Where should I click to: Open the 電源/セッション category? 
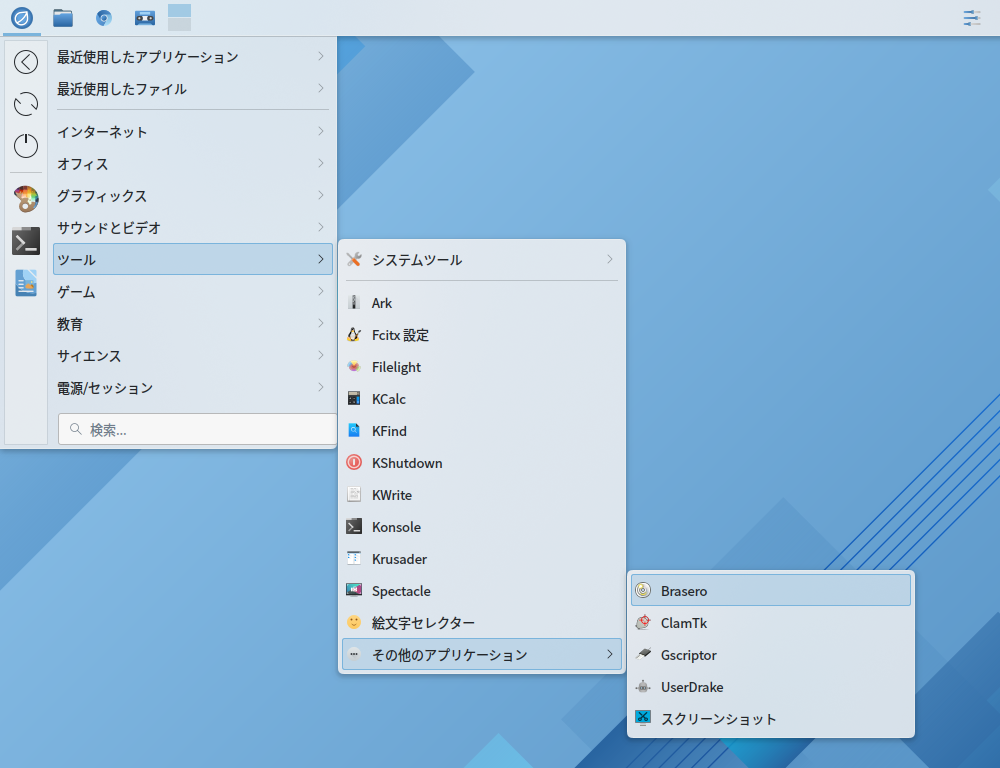coord(193,387)
